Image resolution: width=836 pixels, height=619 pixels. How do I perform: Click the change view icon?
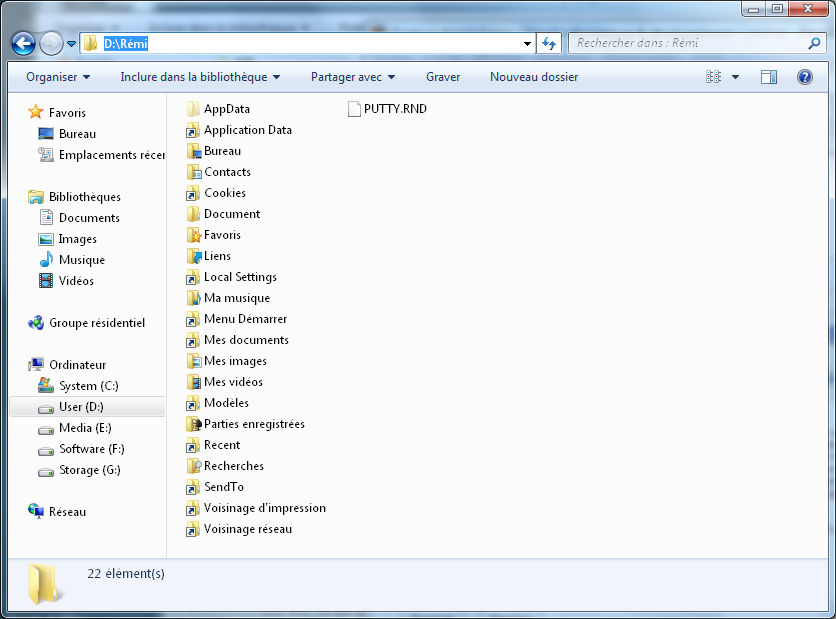pyautogui.click(x=714, y=77)
